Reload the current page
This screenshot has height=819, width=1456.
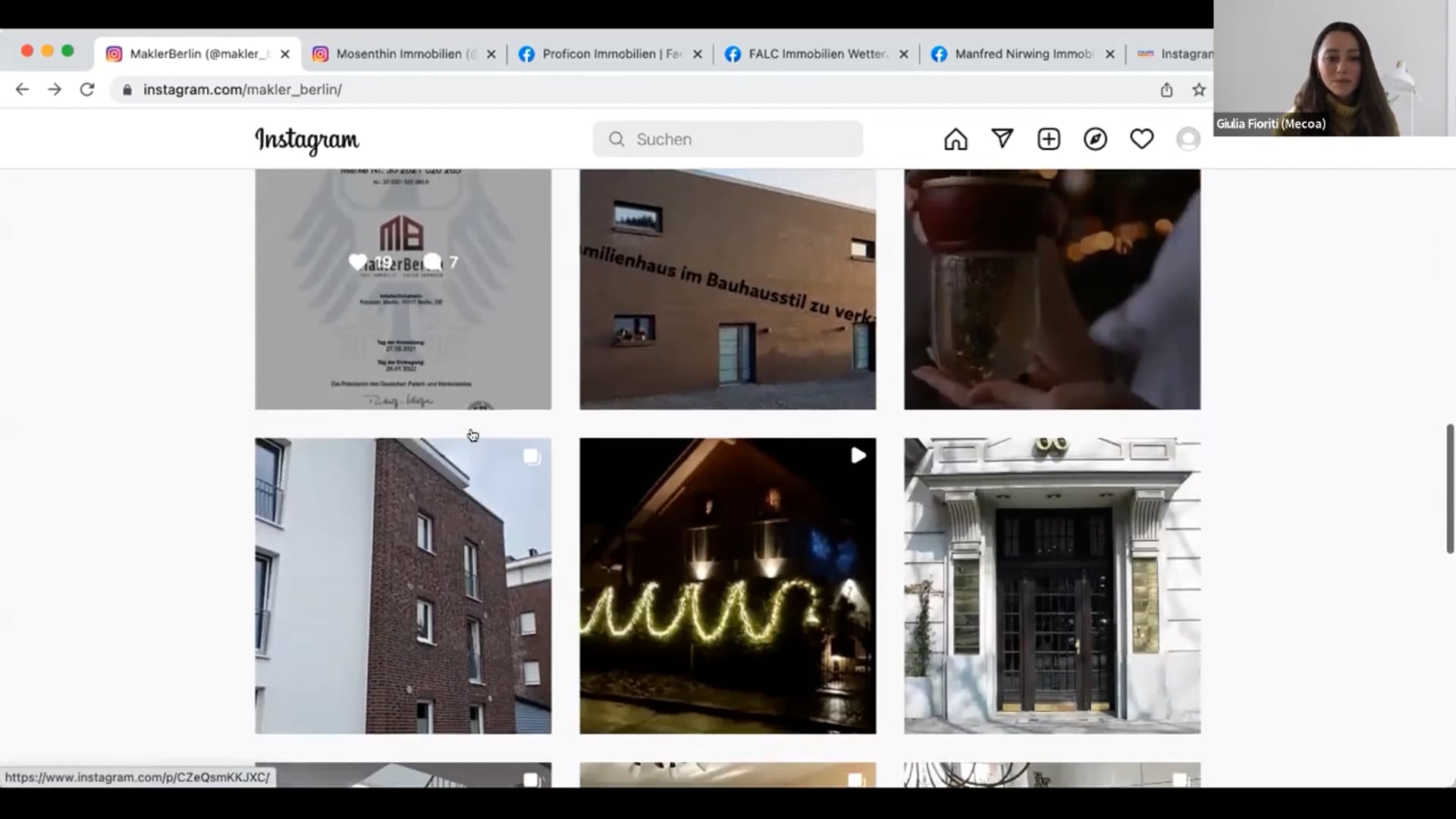[x=87, y=89]
